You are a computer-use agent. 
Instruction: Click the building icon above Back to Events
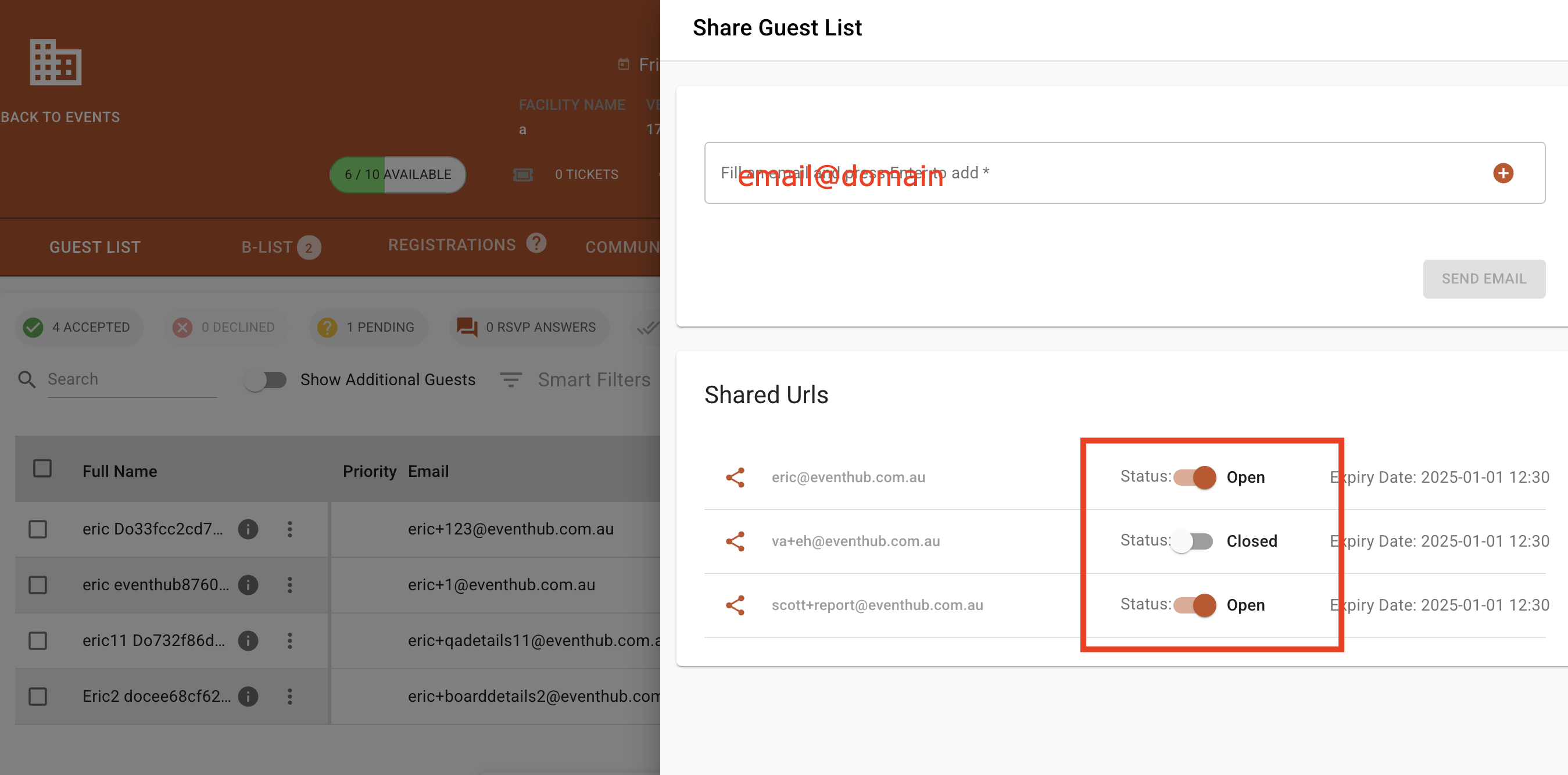pos(55,62)
